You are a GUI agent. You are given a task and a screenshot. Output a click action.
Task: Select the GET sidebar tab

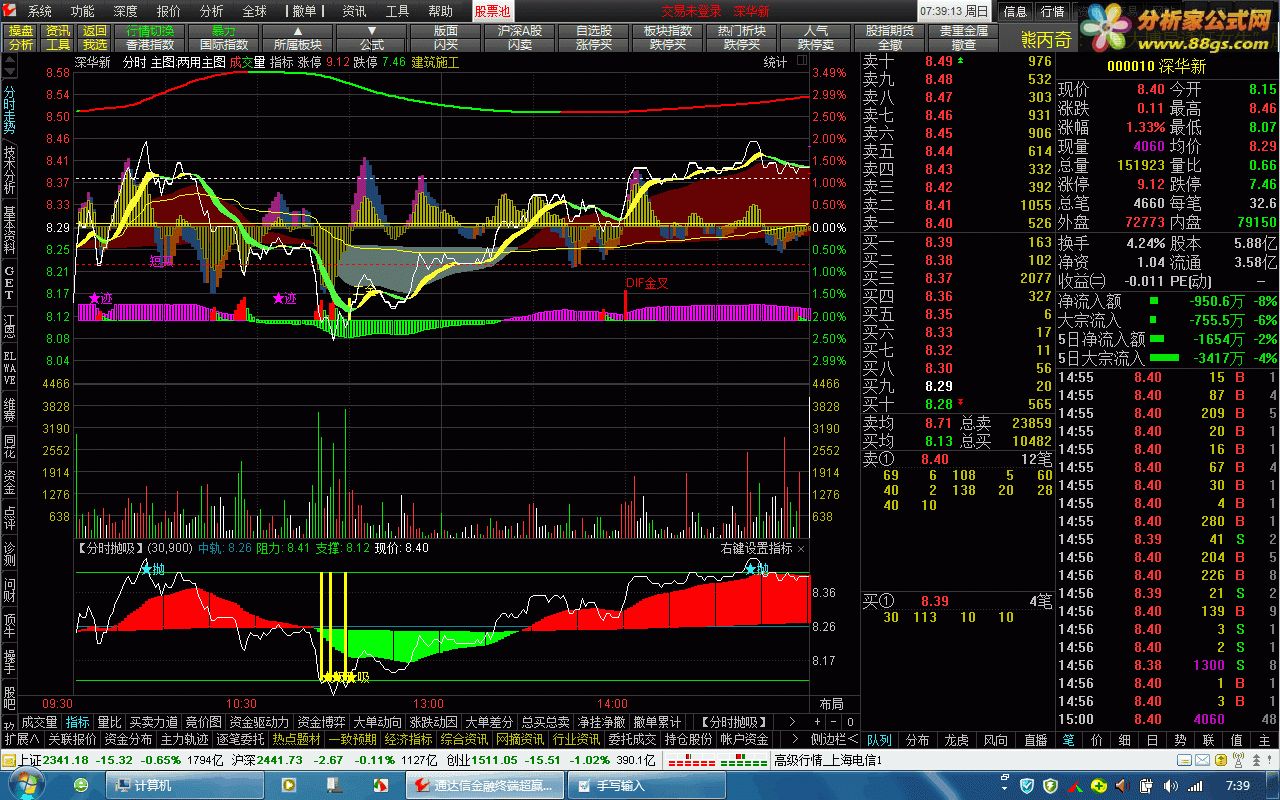coord(9,283)
